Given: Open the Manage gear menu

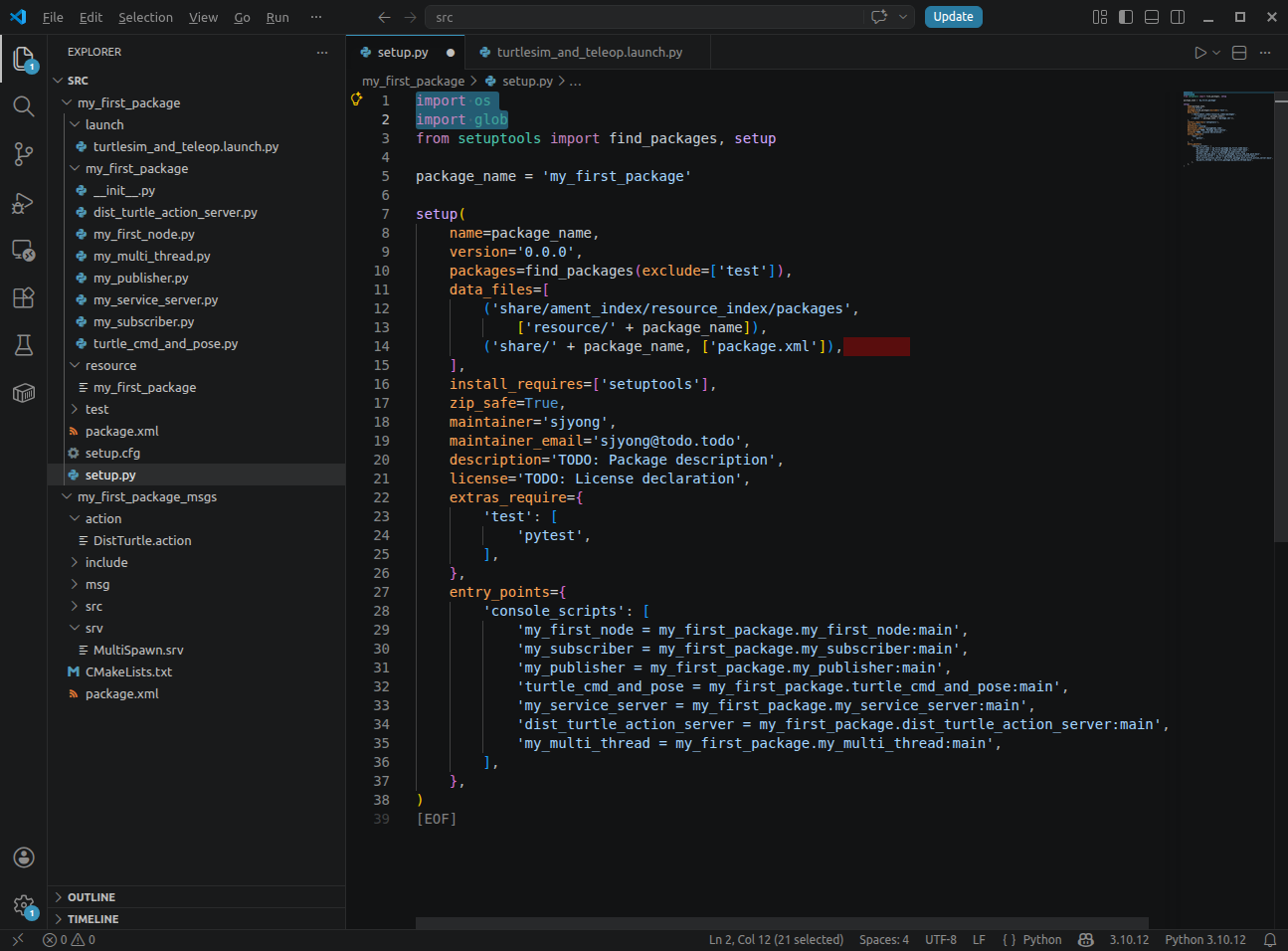Looking at the screenshot, I should coord(24,905).
